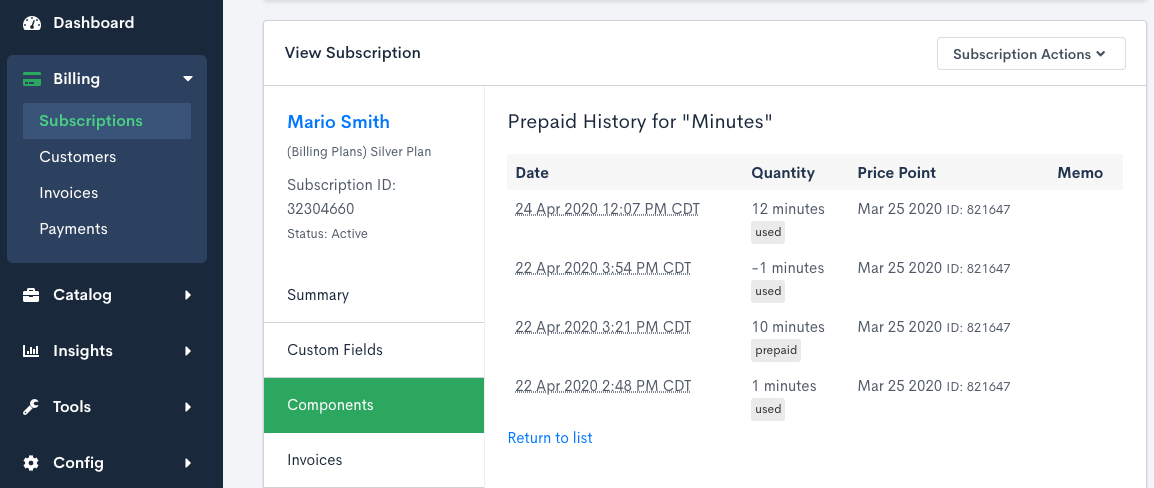The image size is (1154, 488).
Task: Expand the Tools menu arrow
Action: (x=188, y=407)
